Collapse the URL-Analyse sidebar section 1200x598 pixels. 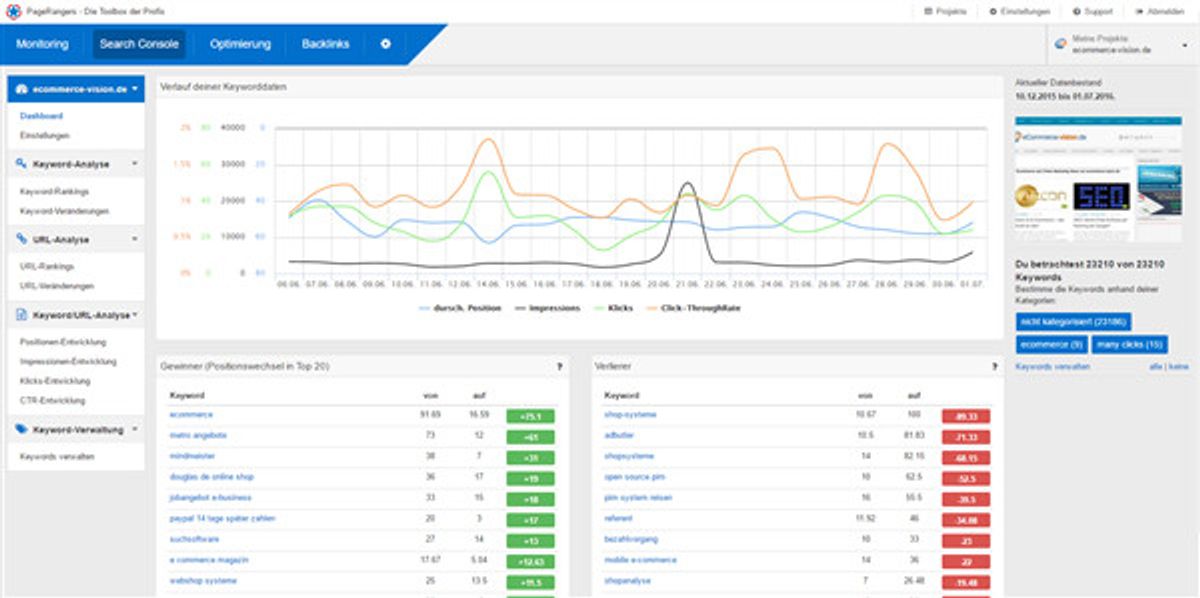pos(76,239)
